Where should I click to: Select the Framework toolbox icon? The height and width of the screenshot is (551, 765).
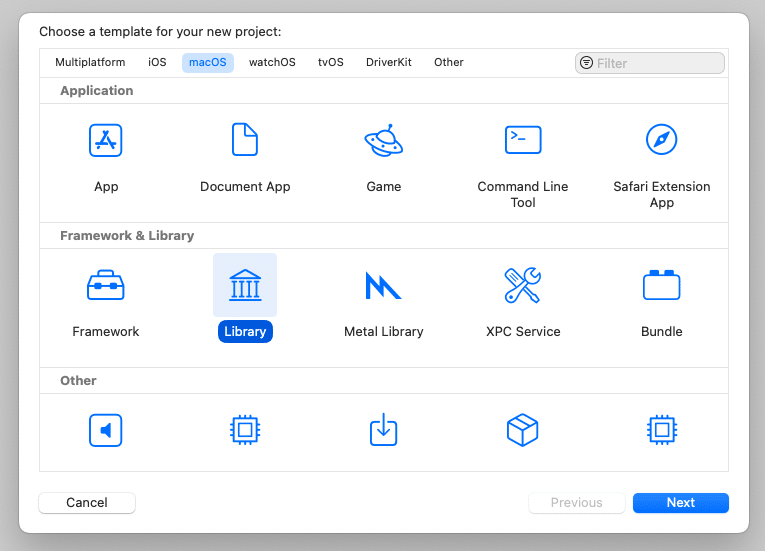click(x=105, y=285)
